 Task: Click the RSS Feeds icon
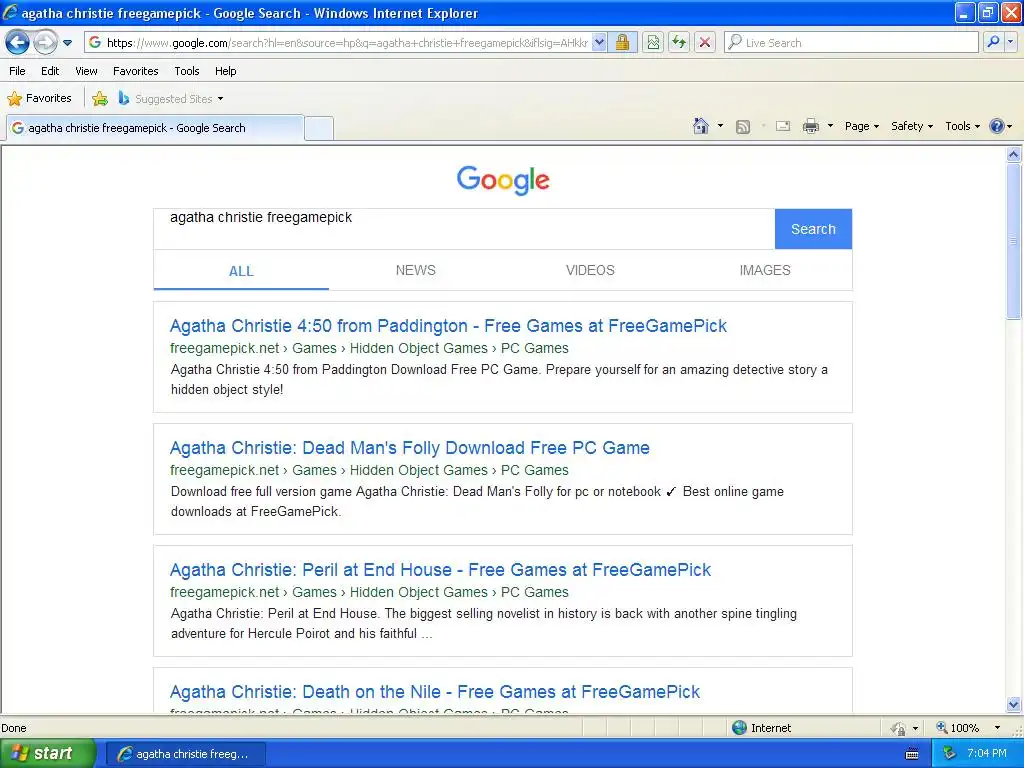[743, 127]
